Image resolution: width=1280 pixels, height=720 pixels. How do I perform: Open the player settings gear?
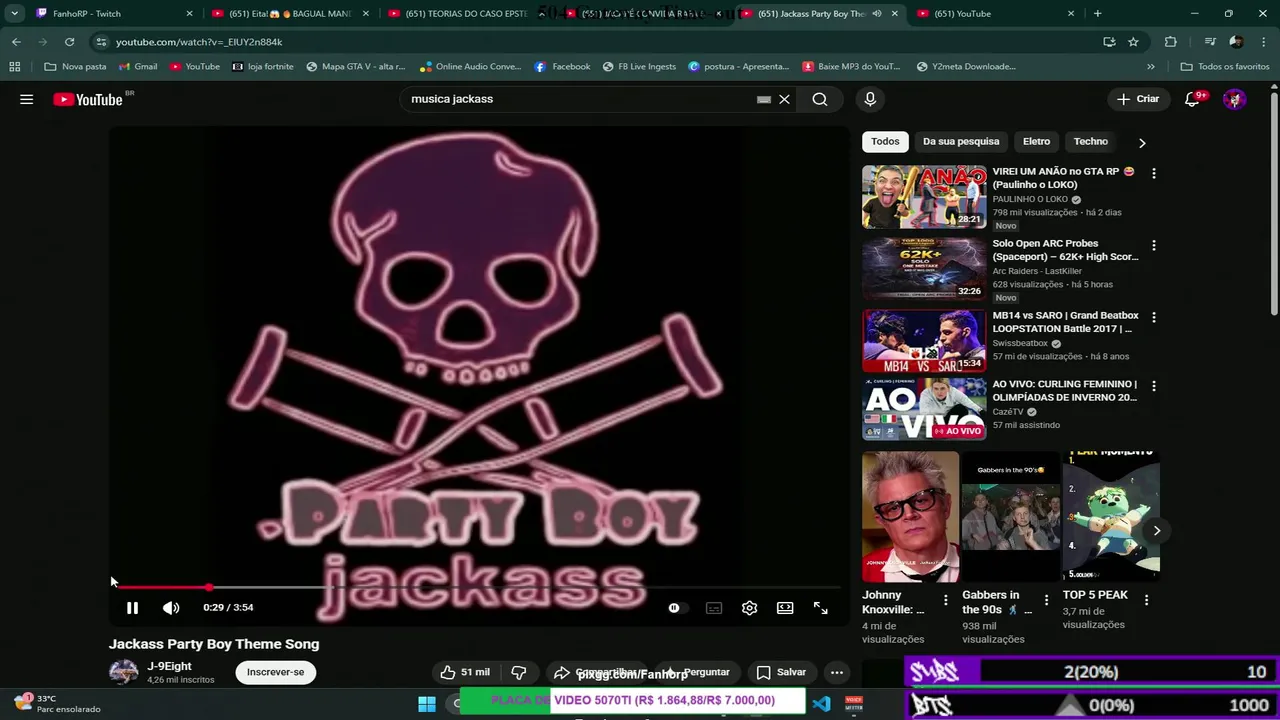(x=749, y=607)
